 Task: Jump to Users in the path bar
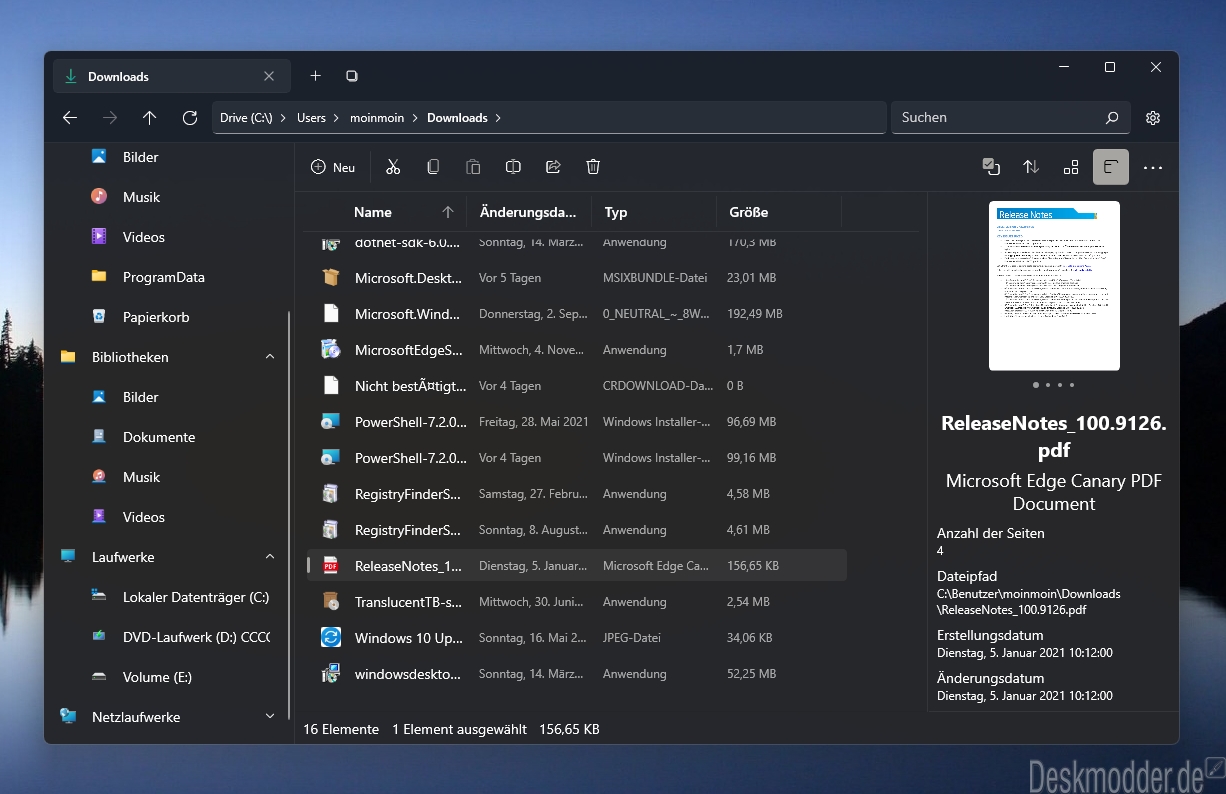point(311,118)
